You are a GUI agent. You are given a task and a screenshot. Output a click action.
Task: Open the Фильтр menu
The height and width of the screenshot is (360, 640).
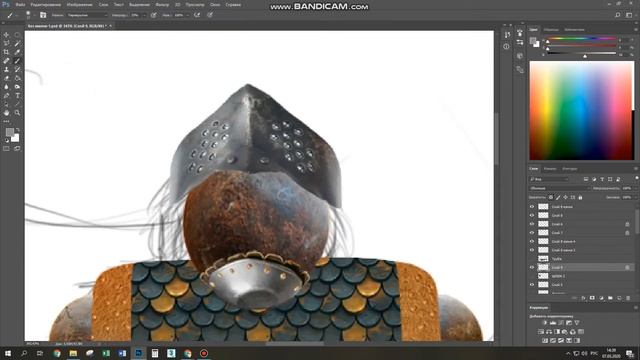click(x=162, y=5)
